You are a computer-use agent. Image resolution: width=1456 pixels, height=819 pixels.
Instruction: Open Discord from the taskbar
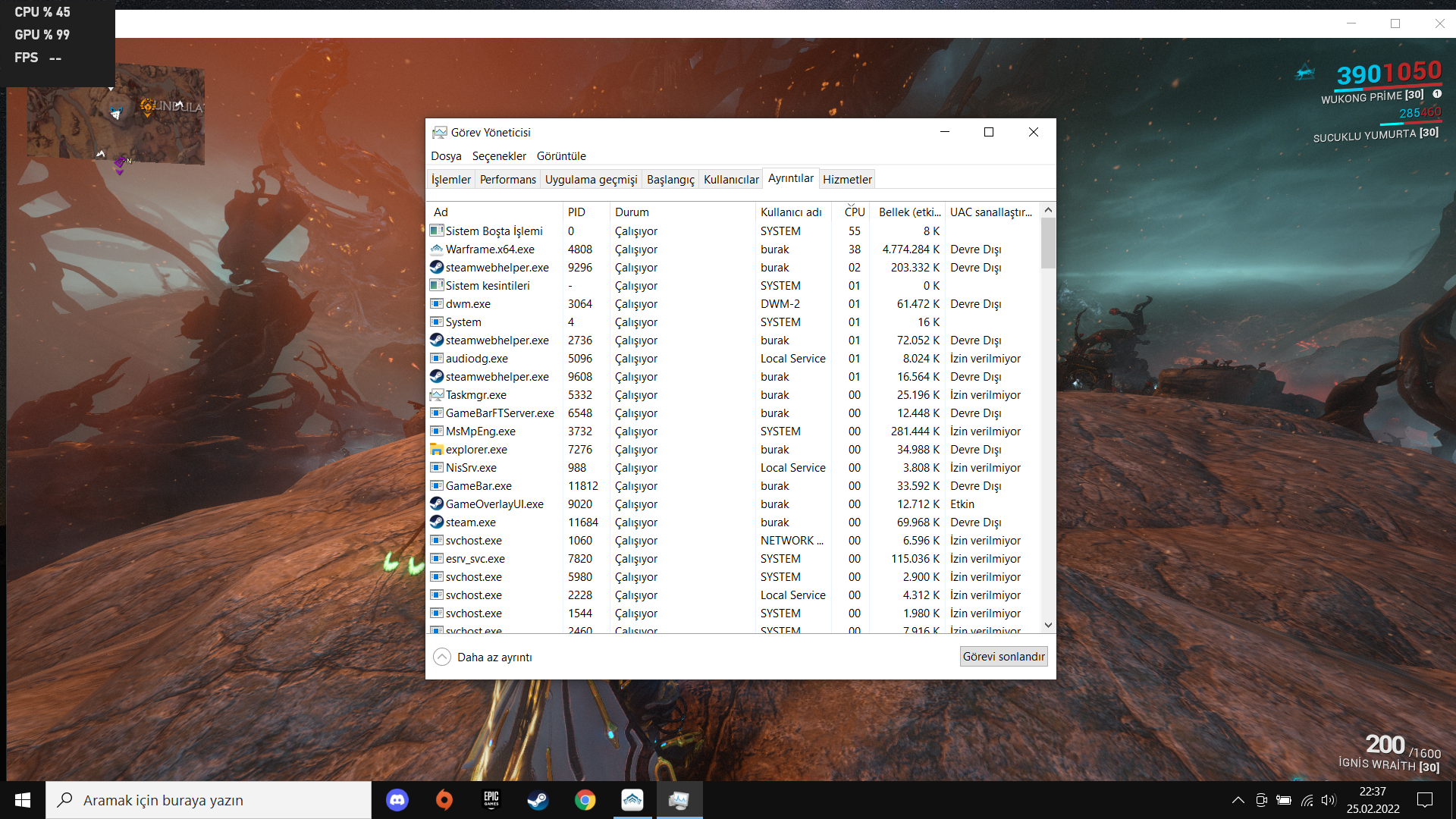tap(397, 800)
